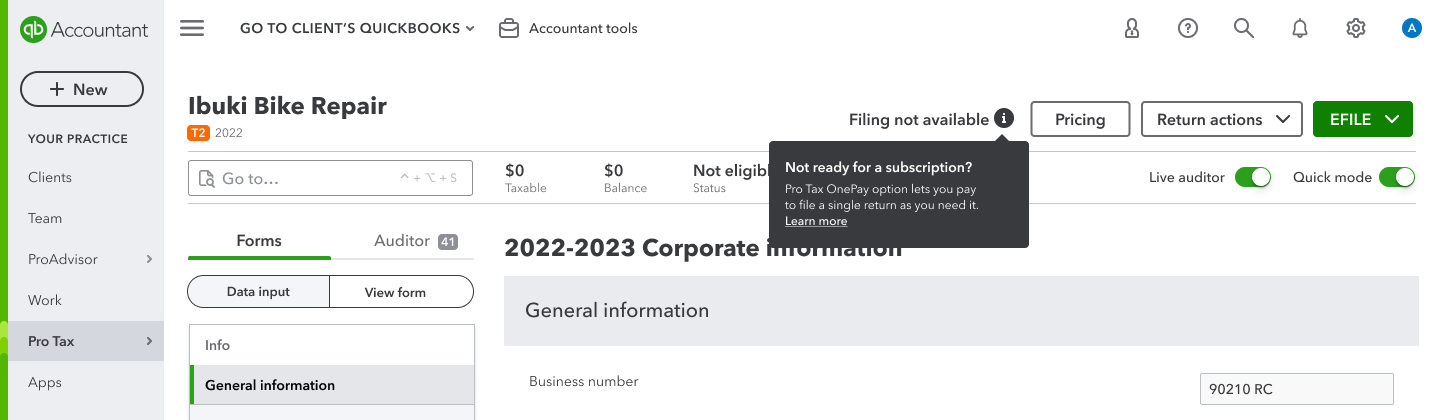
Task: Open the Return actions dropdown
Action: (1222, 119)
